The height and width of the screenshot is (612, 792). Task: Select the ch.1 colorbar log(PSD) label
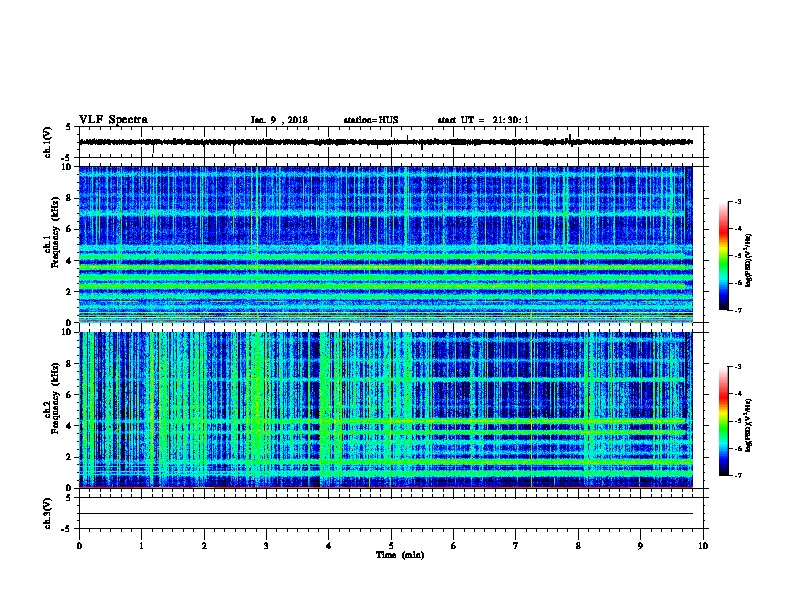(748, 260)
